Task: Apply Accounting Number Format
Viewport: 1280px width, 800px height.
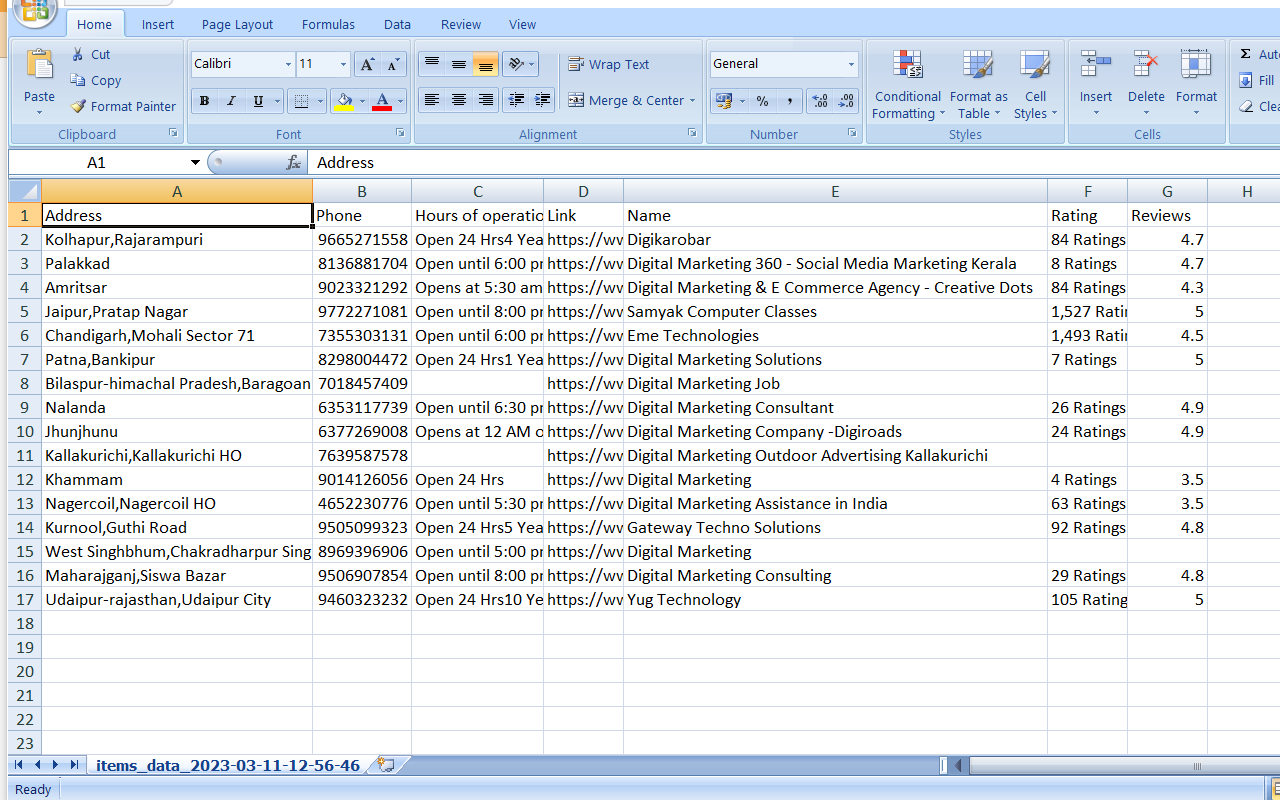Action: coord(722,101)
